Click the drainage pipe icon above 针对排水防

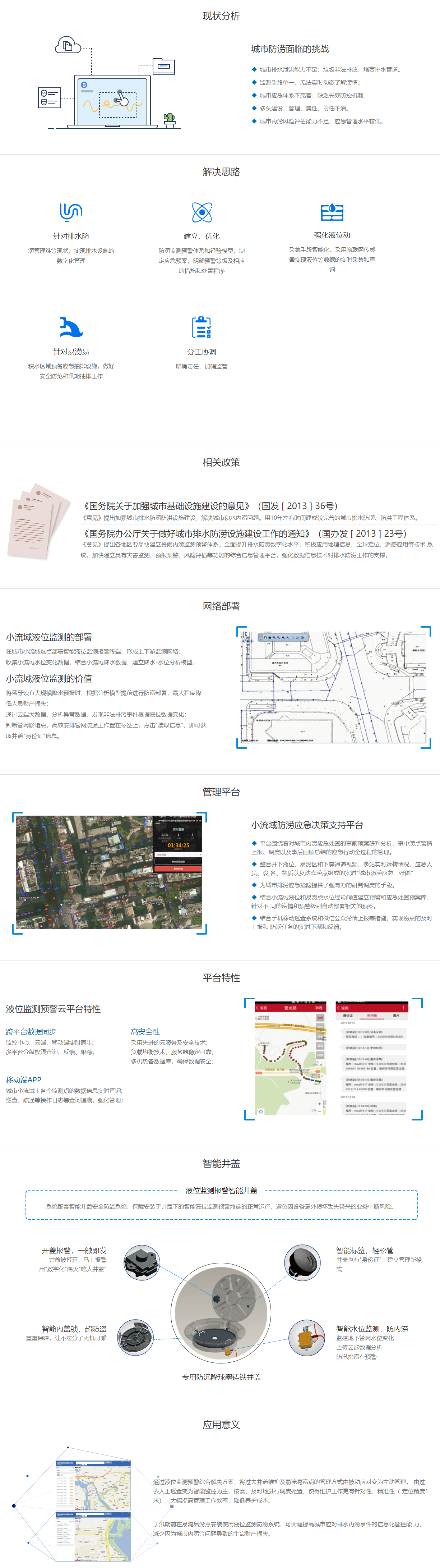tap(71, 212)
